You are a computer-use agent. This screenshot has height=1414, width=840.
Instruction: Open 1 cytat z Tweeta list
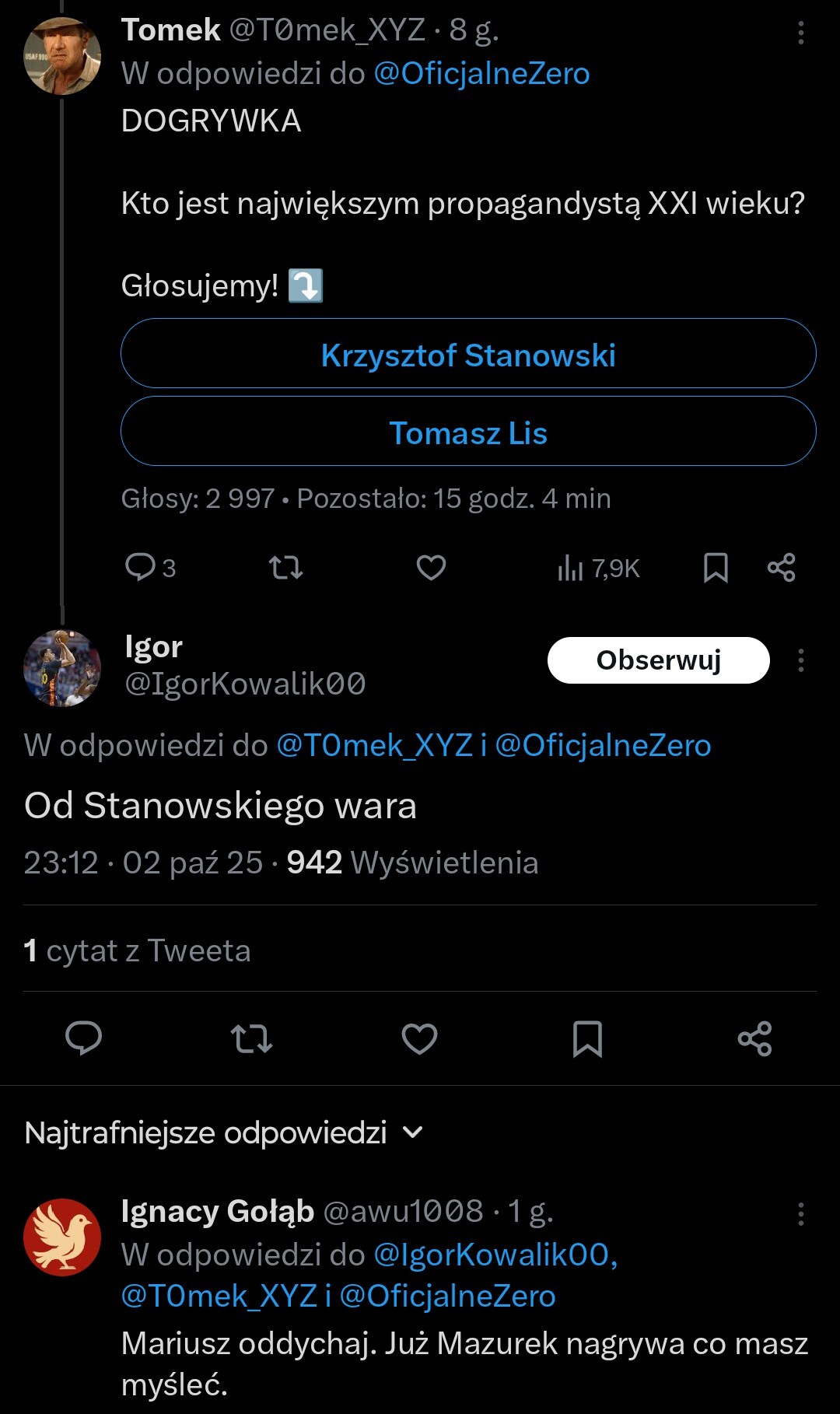click(x=138, y=950)
